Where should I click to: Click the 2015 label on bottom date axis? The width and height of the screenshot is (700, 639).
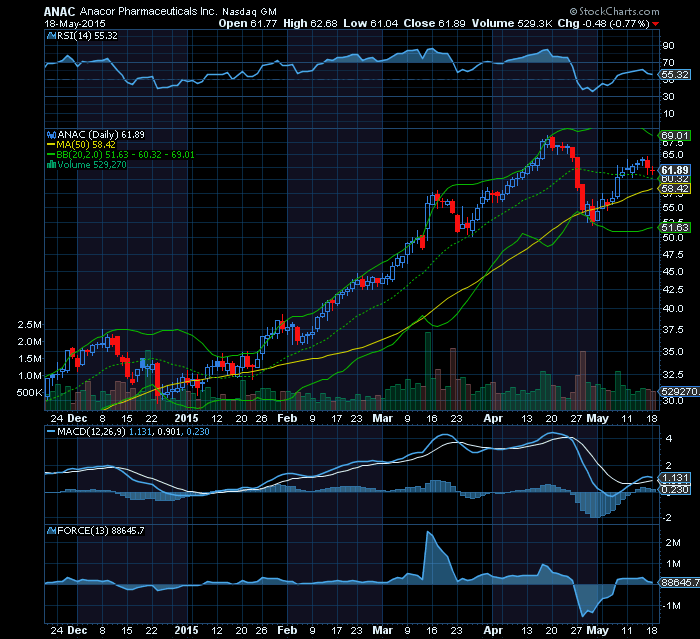click(186, 630)
